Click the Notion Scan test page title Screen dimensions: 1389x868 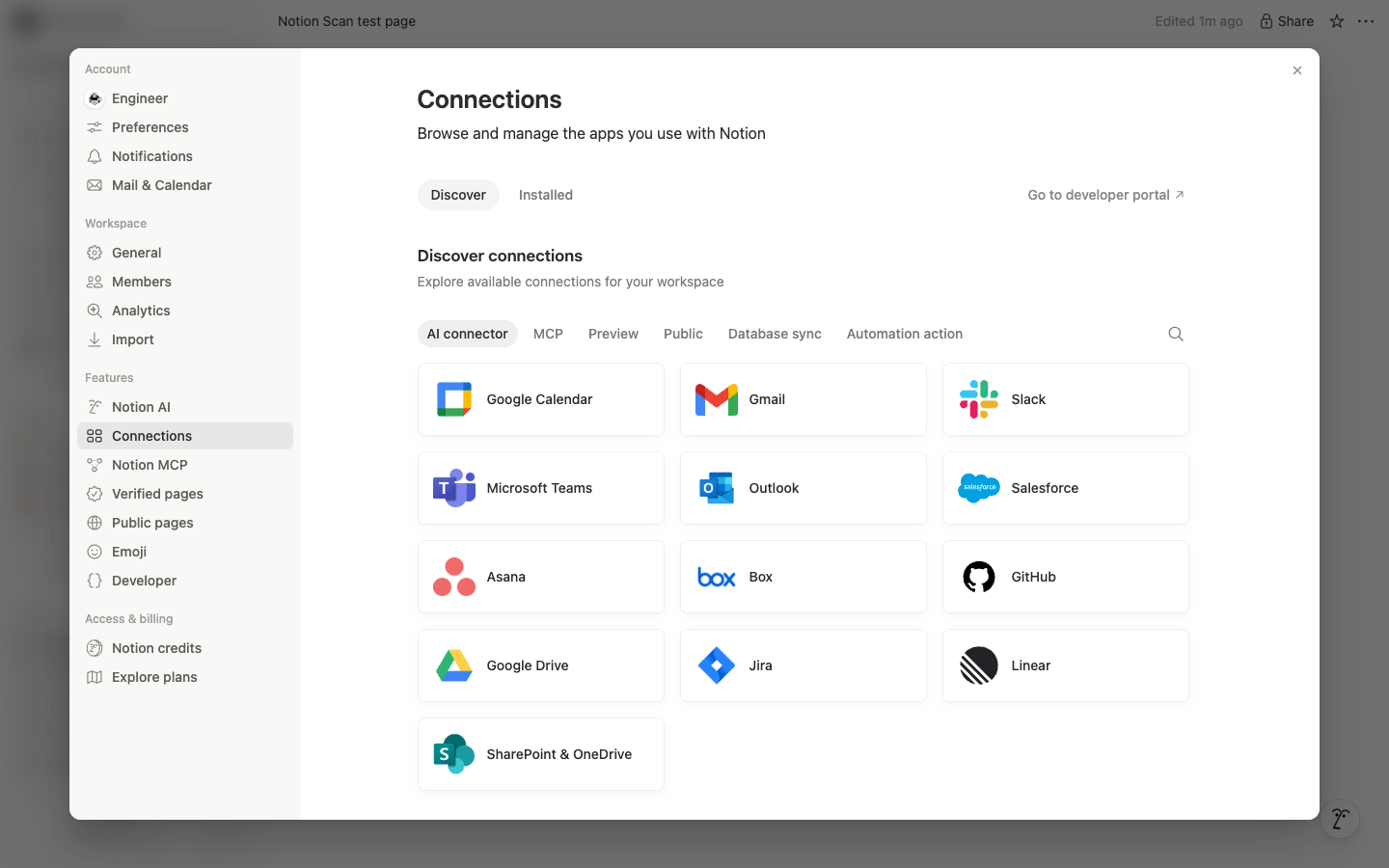coord(347,21)
